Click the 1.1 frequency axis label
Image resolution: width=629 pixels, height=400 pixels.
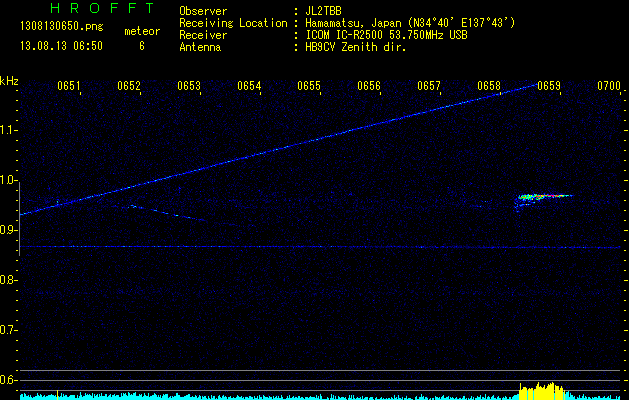tap(9, 130)
